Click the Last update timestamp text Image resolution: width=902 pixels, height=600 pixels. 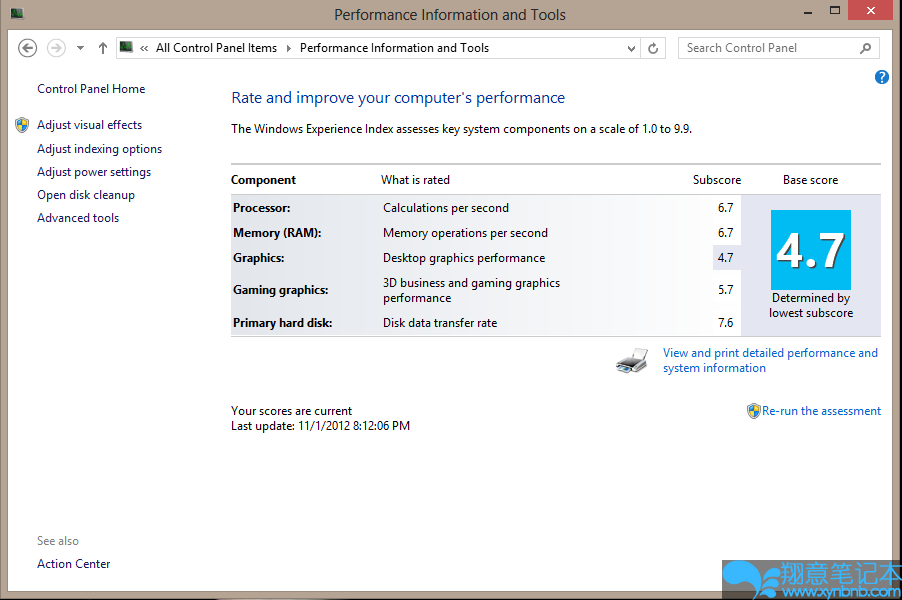click(320, 426)
